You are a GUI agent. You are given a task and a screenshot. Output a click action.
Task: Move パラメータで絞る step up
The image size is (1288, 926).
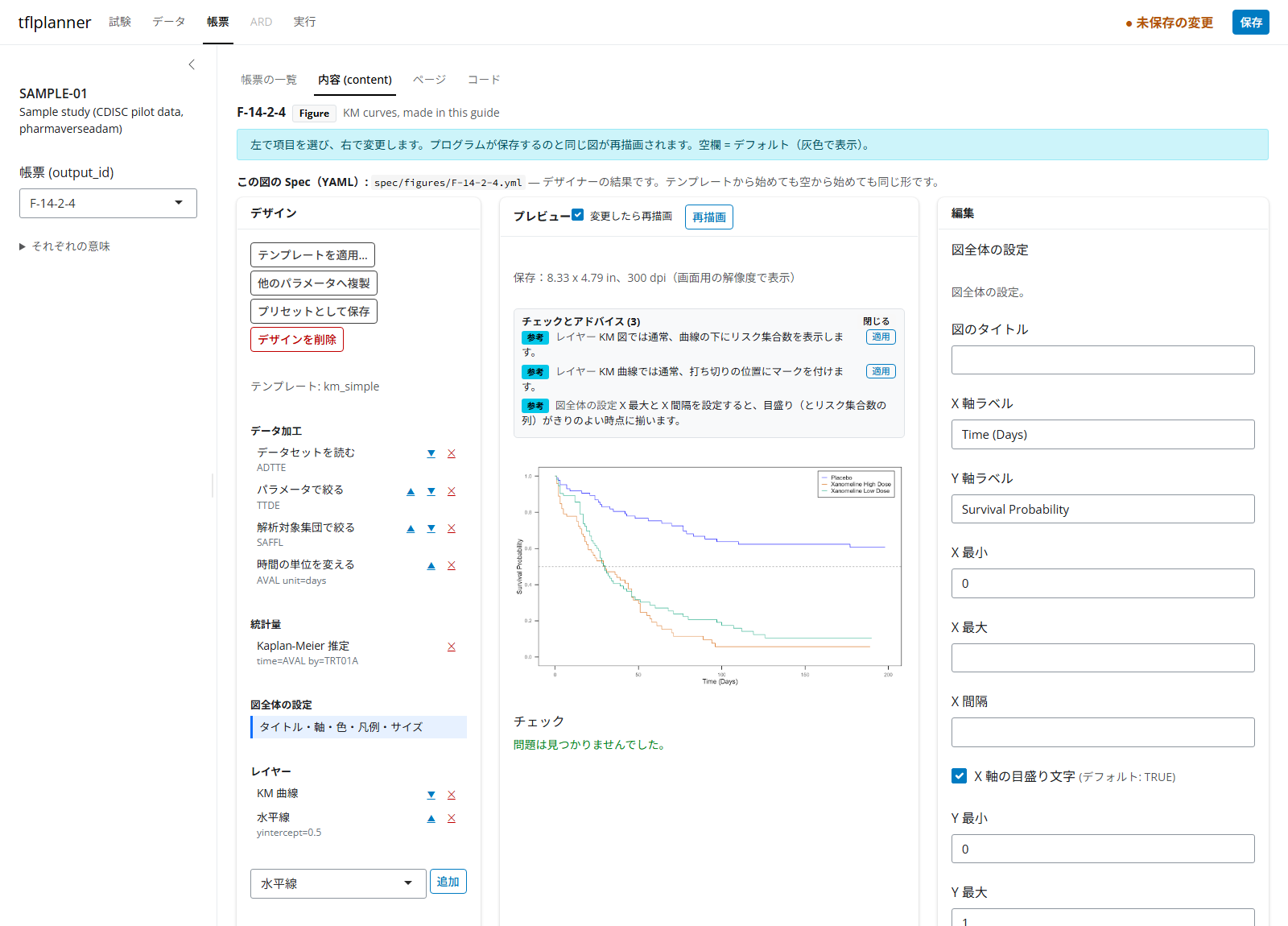[411, 491]
